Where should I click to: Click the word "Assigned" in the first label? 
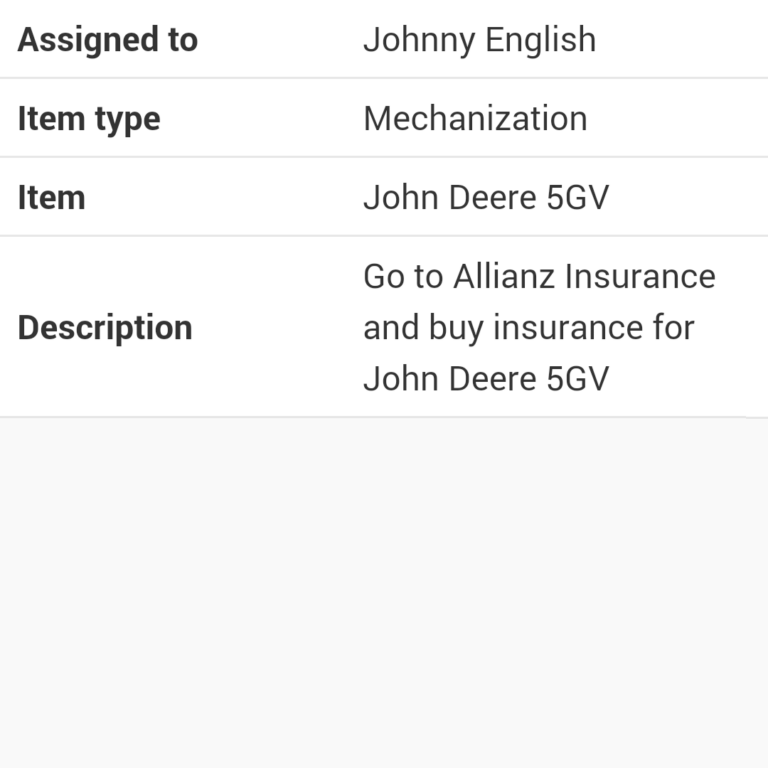(x=88, y=40)
